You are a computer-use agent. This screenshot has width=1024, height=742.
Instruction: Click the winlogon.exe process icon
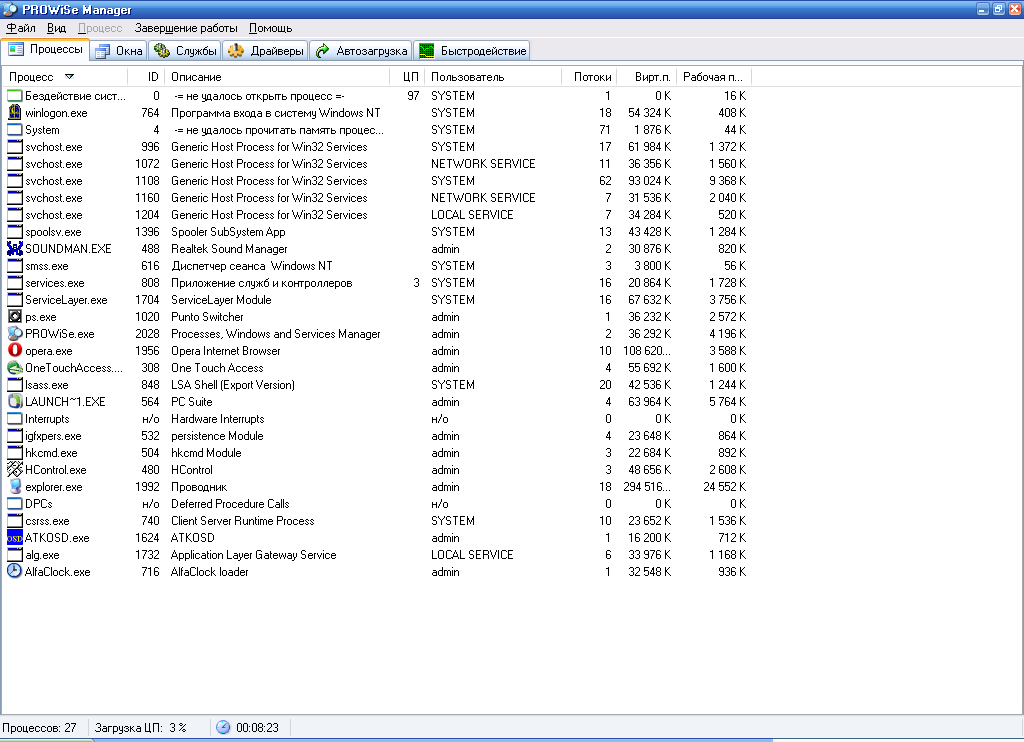[x=14, y=112]
